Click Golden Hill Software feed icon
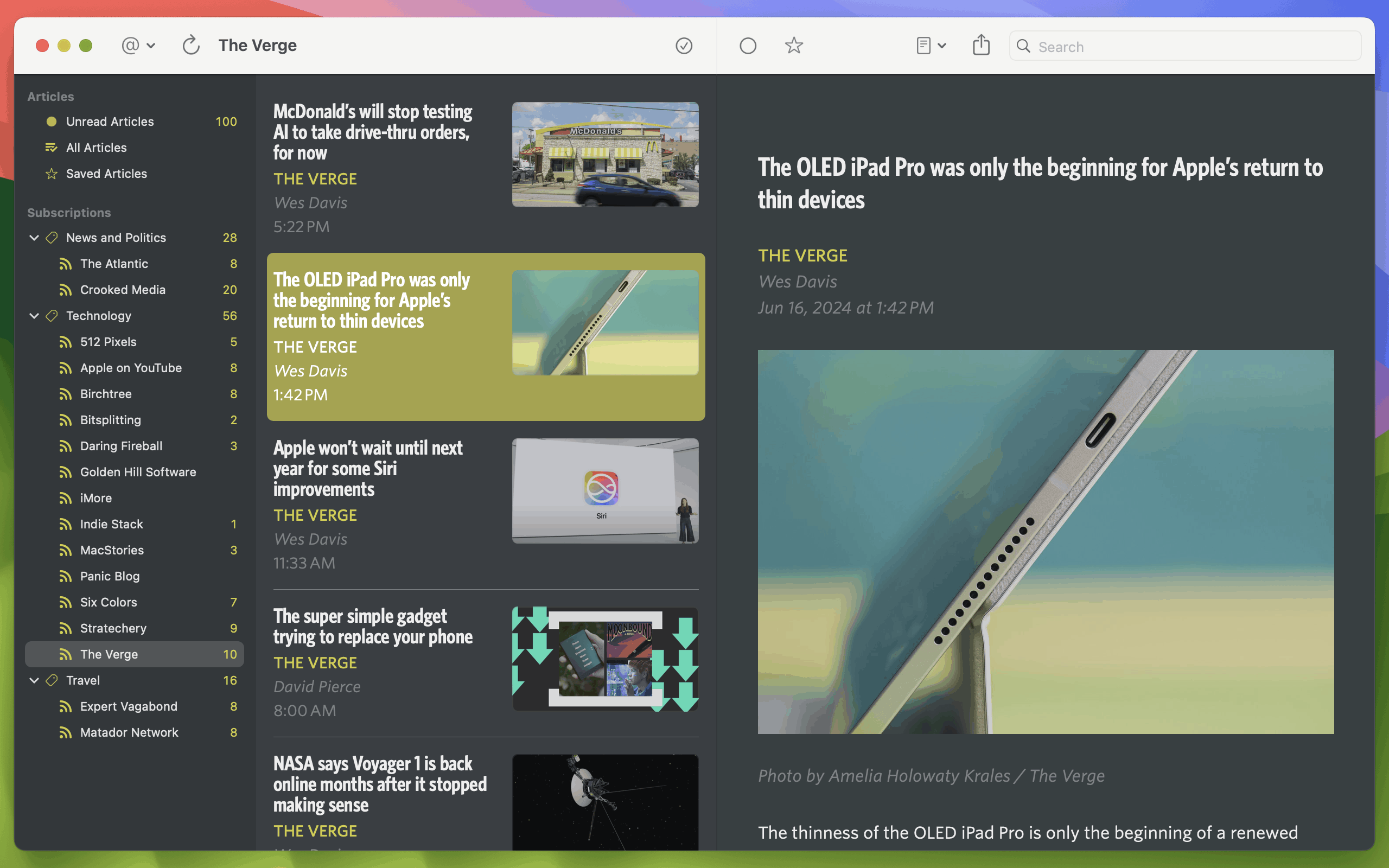The width and height of the screenshot is (1389, 868). pos(66,473)
